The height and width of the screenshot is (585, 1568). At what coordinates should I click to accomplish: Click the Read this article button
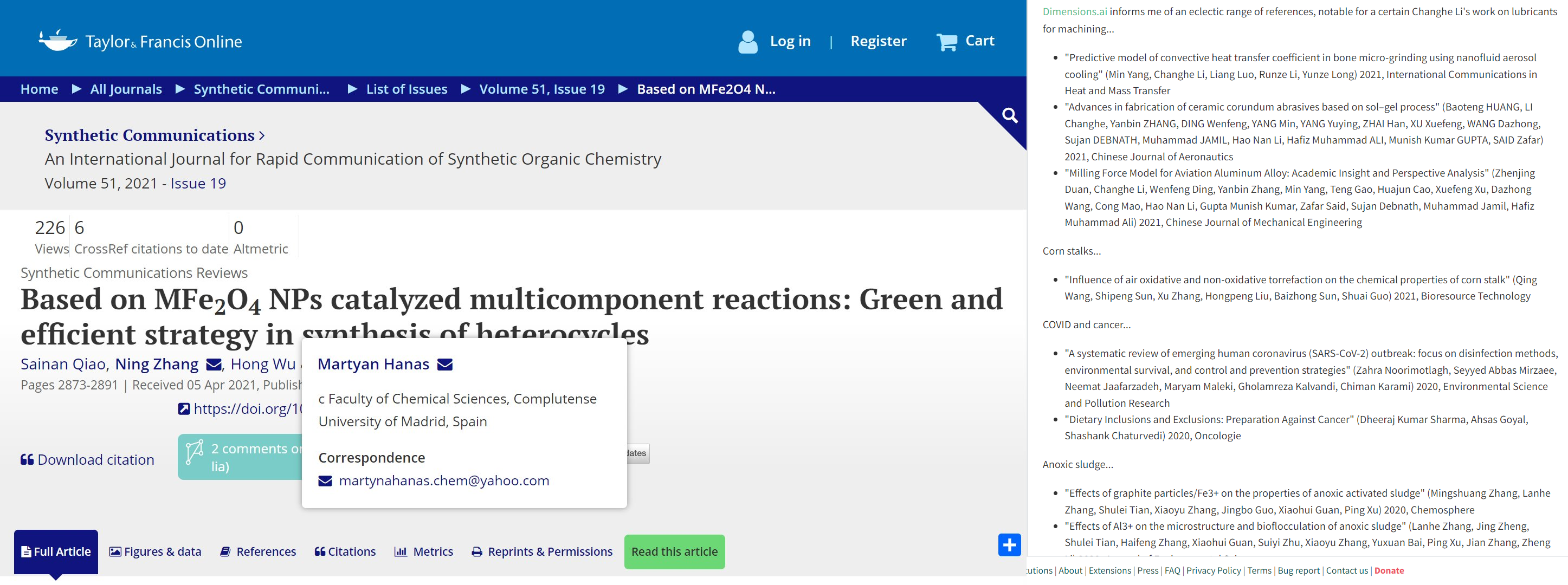[x=674, y=551]
